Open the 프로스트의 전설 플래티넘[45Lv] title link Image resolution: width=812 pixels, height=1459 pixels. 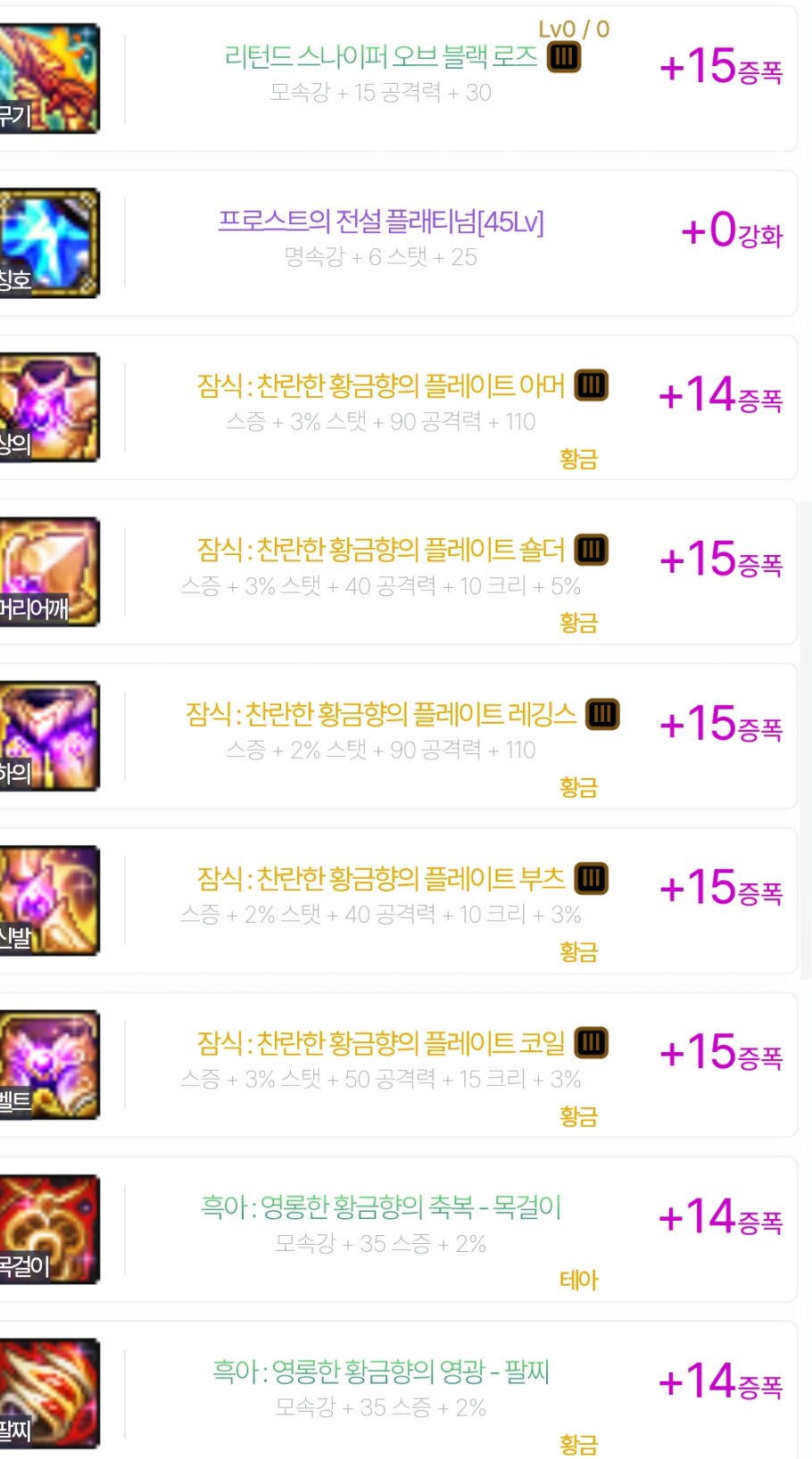pos(381,221)
